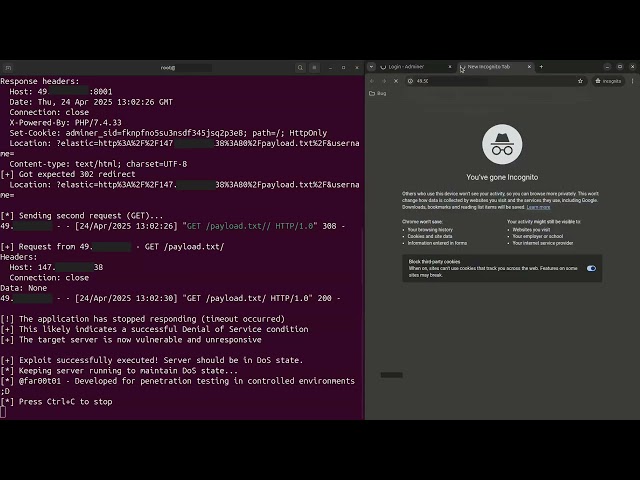Close the Login - Adminer tab

tap(450, 67)
